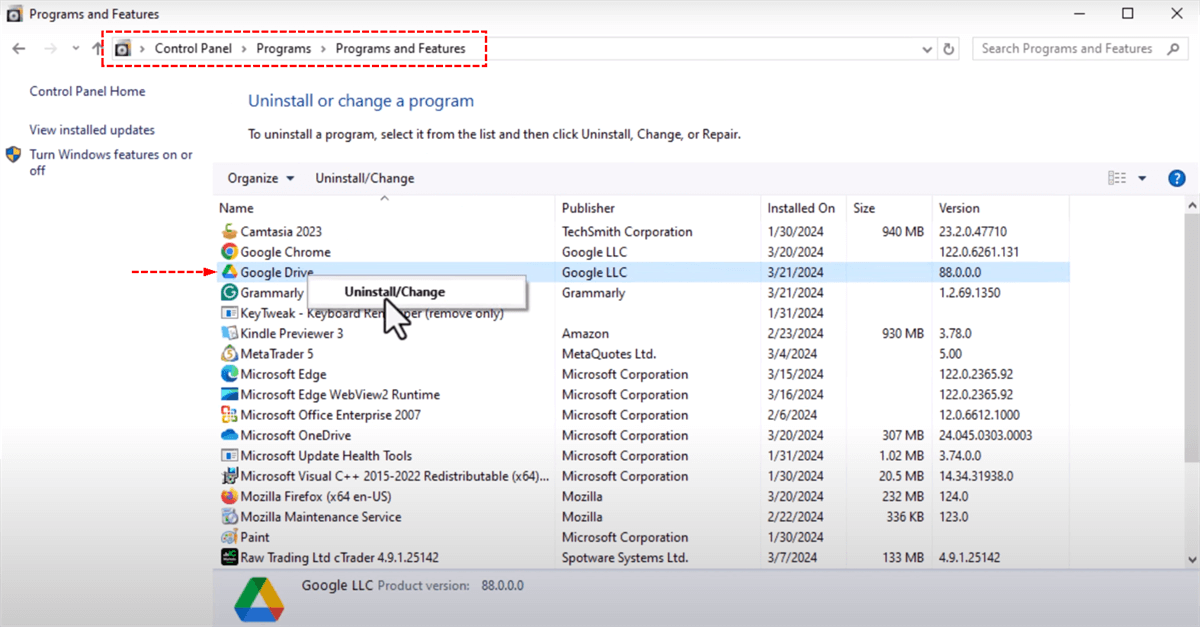Click the Microsoft Edge icon in list
The height and width of the screenshot is (627, 1200).
[x=229, y=374]
